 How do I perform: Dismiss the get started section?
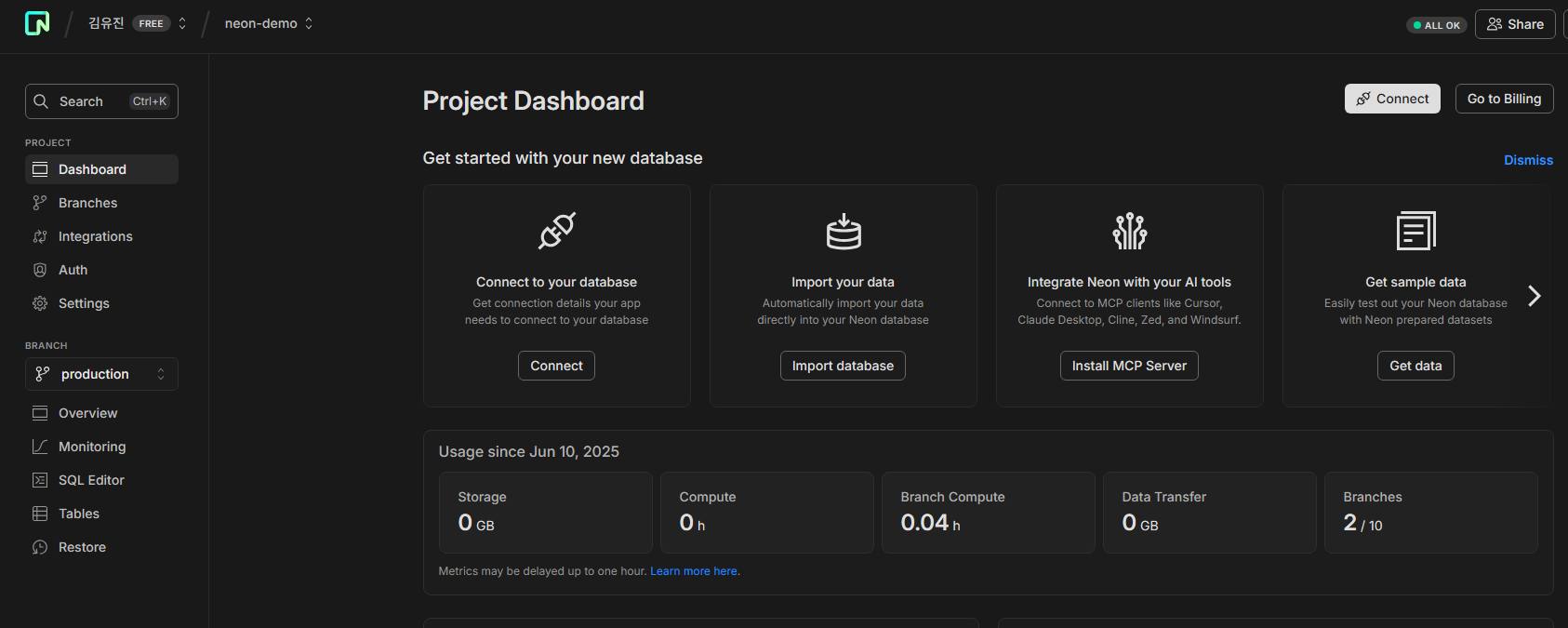(x=1528, y=160)
